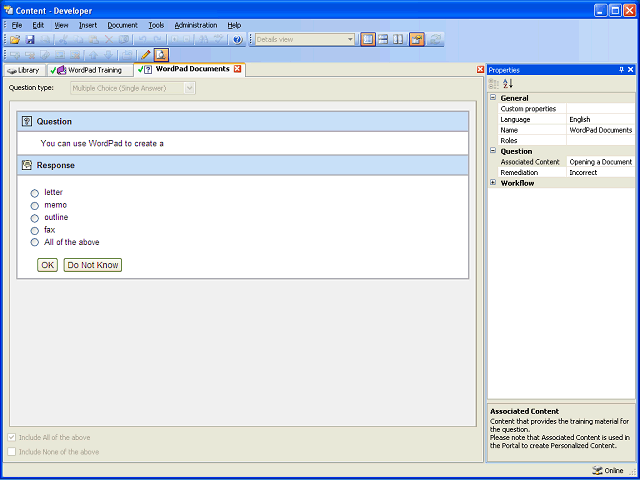Open the View menu
Screen dimensions: 640x480
click(61, 25)
